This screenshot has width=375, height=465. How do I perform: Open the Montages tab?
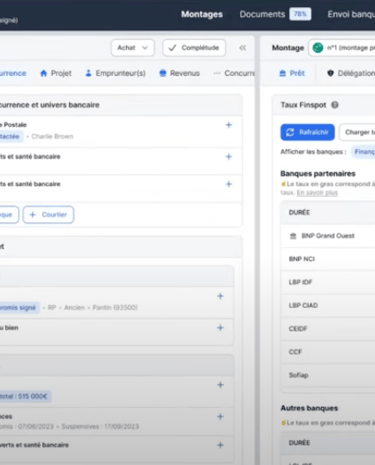pyautogui.click(x=202, y=14)
